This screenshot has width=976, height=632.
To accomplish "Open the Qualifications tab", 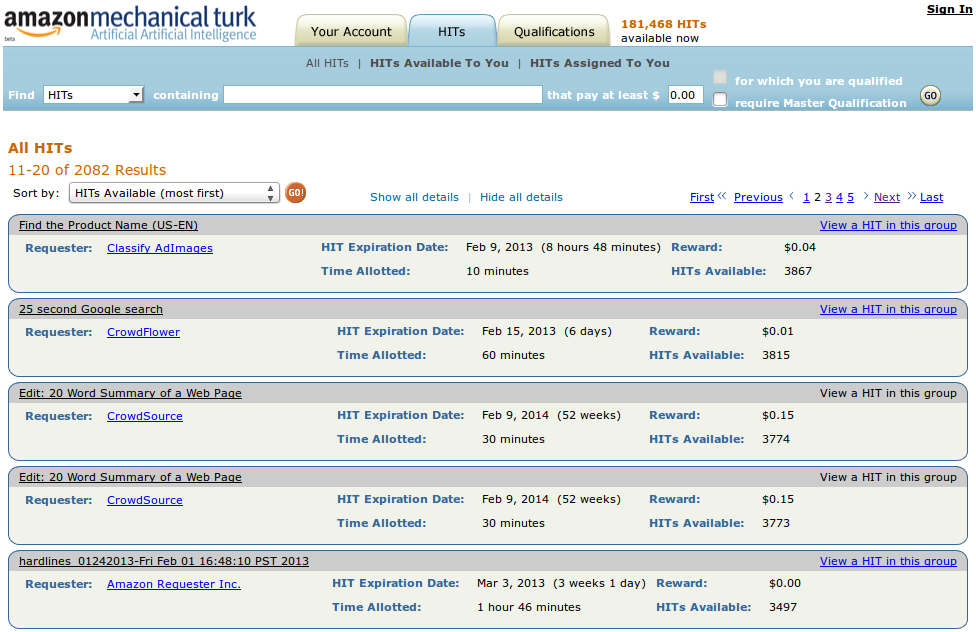I will point(554,31).
